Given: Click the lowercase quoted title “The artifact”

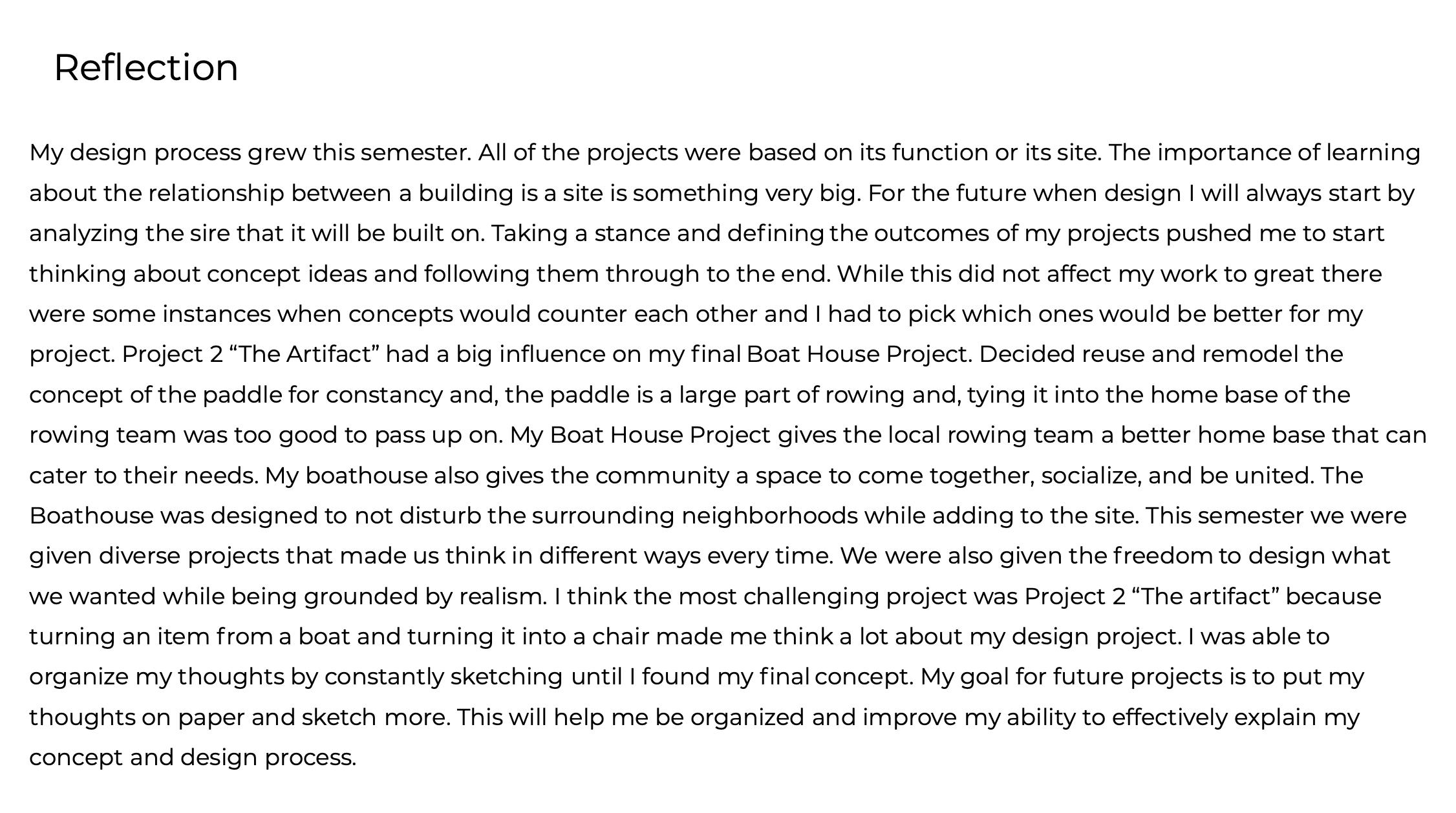Looking at the screenshot, I should [1206, 596].
